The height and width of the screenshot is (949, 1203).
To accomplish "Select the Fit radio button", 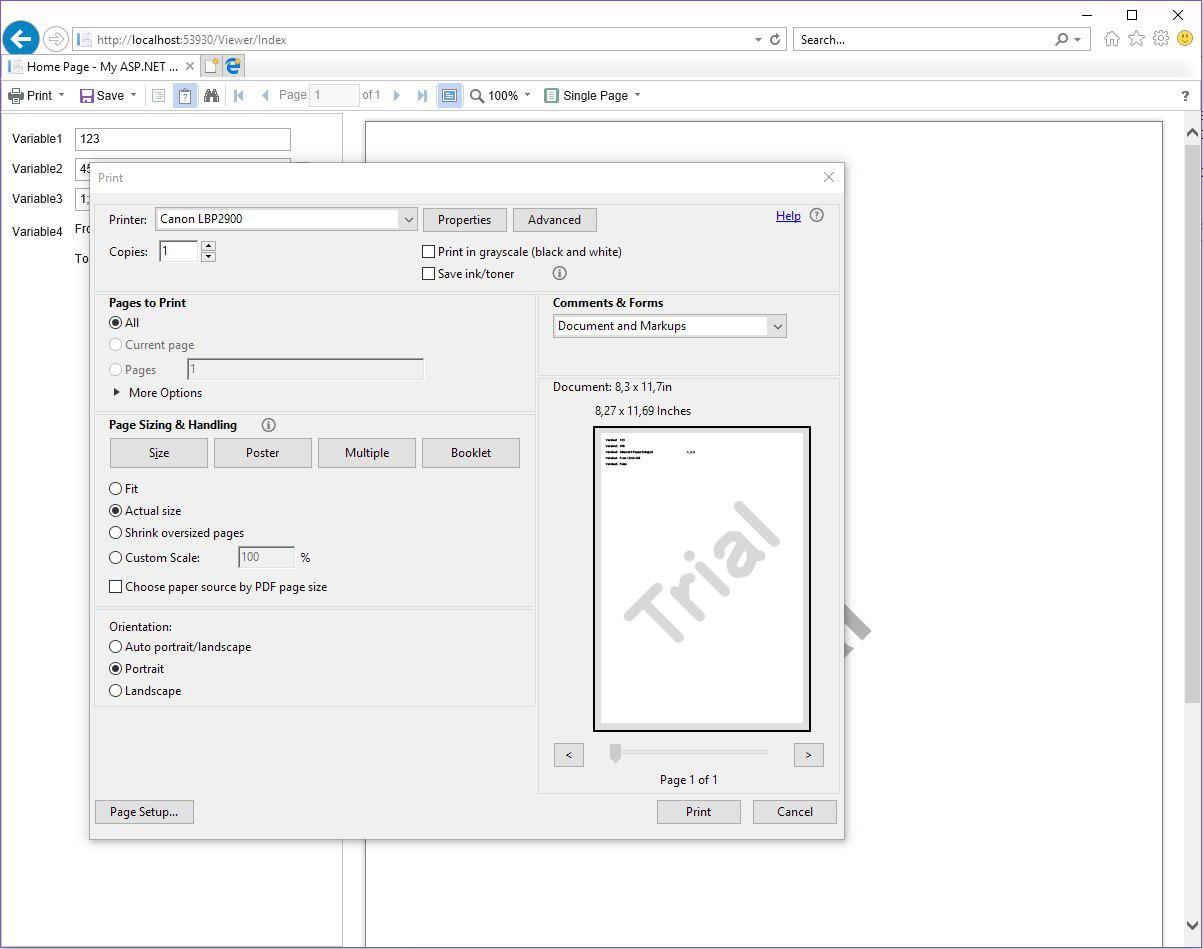I will point(116,489).
